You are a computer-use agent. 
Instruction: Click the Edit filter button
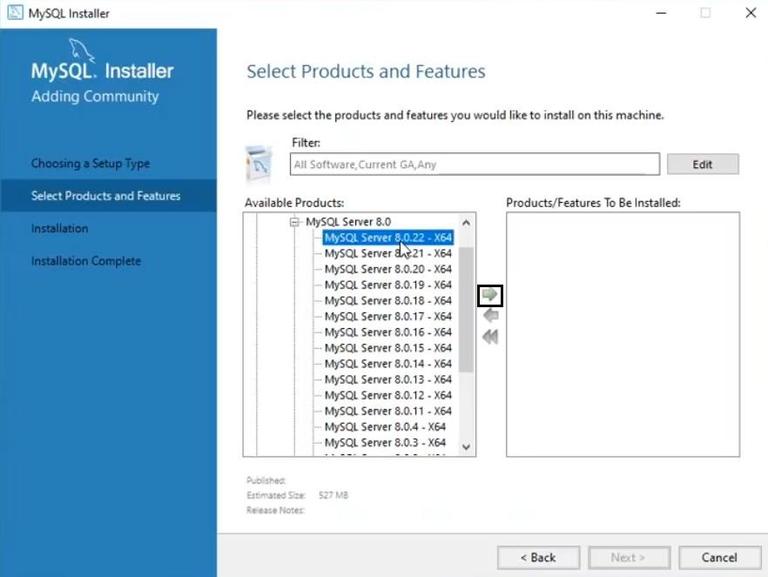702,164
